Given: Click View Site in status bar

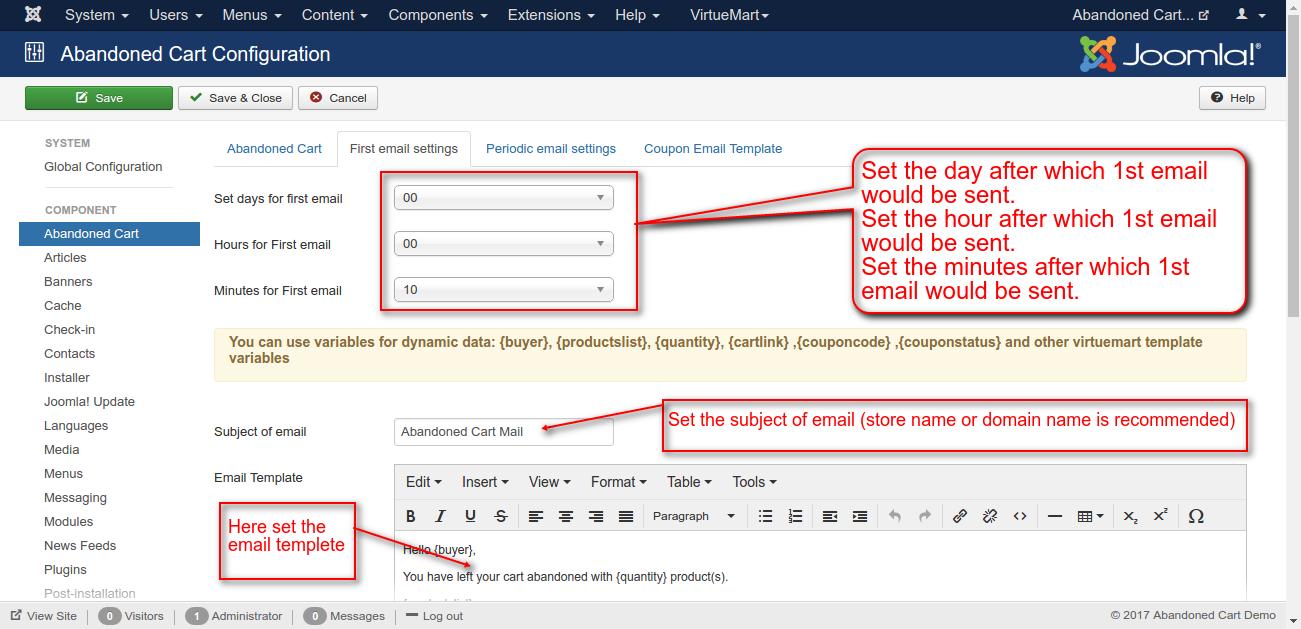Looking at the screenshot, I should coord(44,616).
